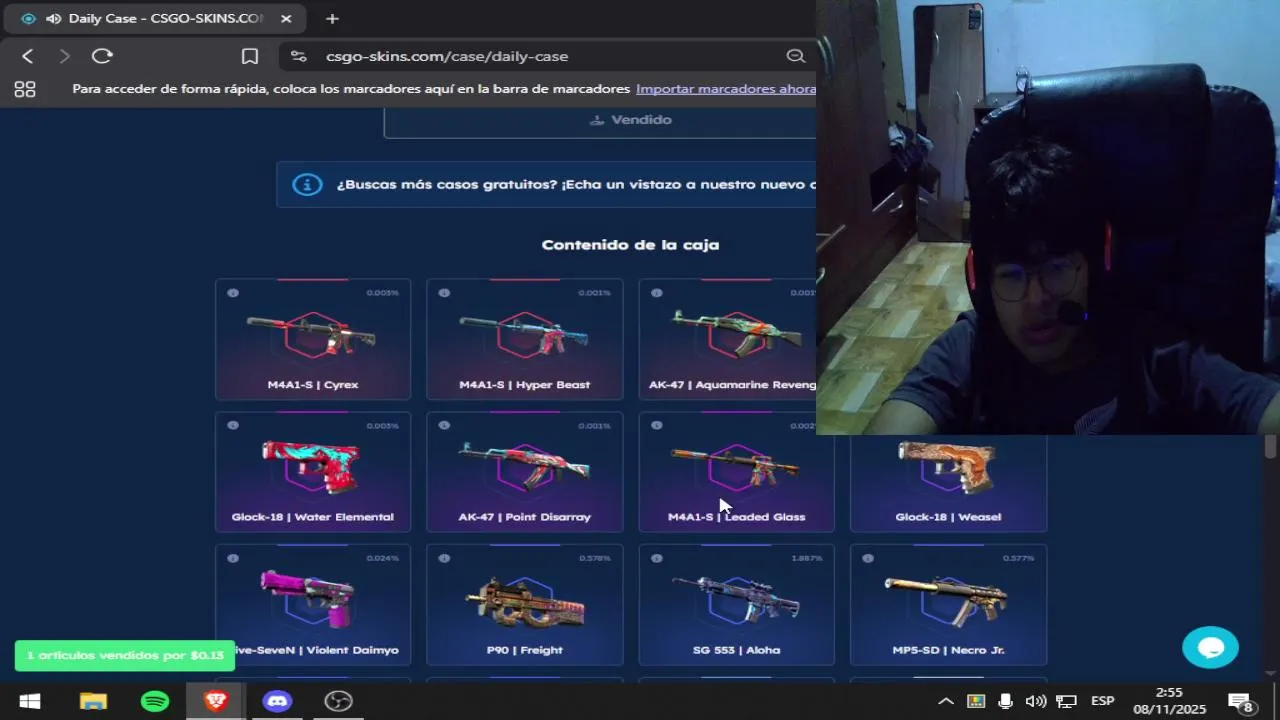Bookmark this page with the bookmark icon

(250, 56)
